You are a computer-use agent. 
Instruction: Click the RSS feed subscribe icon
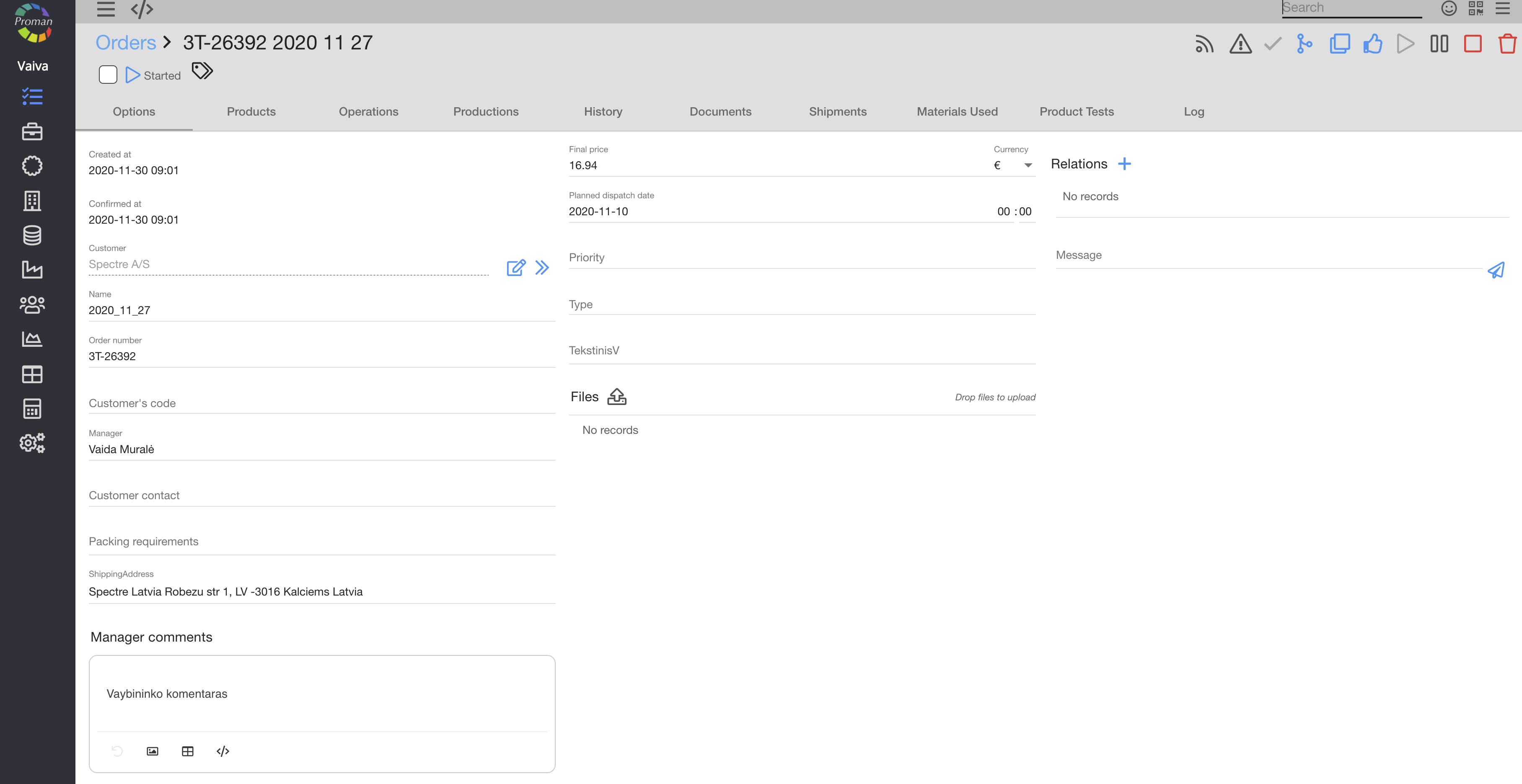[x=1204, y=44]
